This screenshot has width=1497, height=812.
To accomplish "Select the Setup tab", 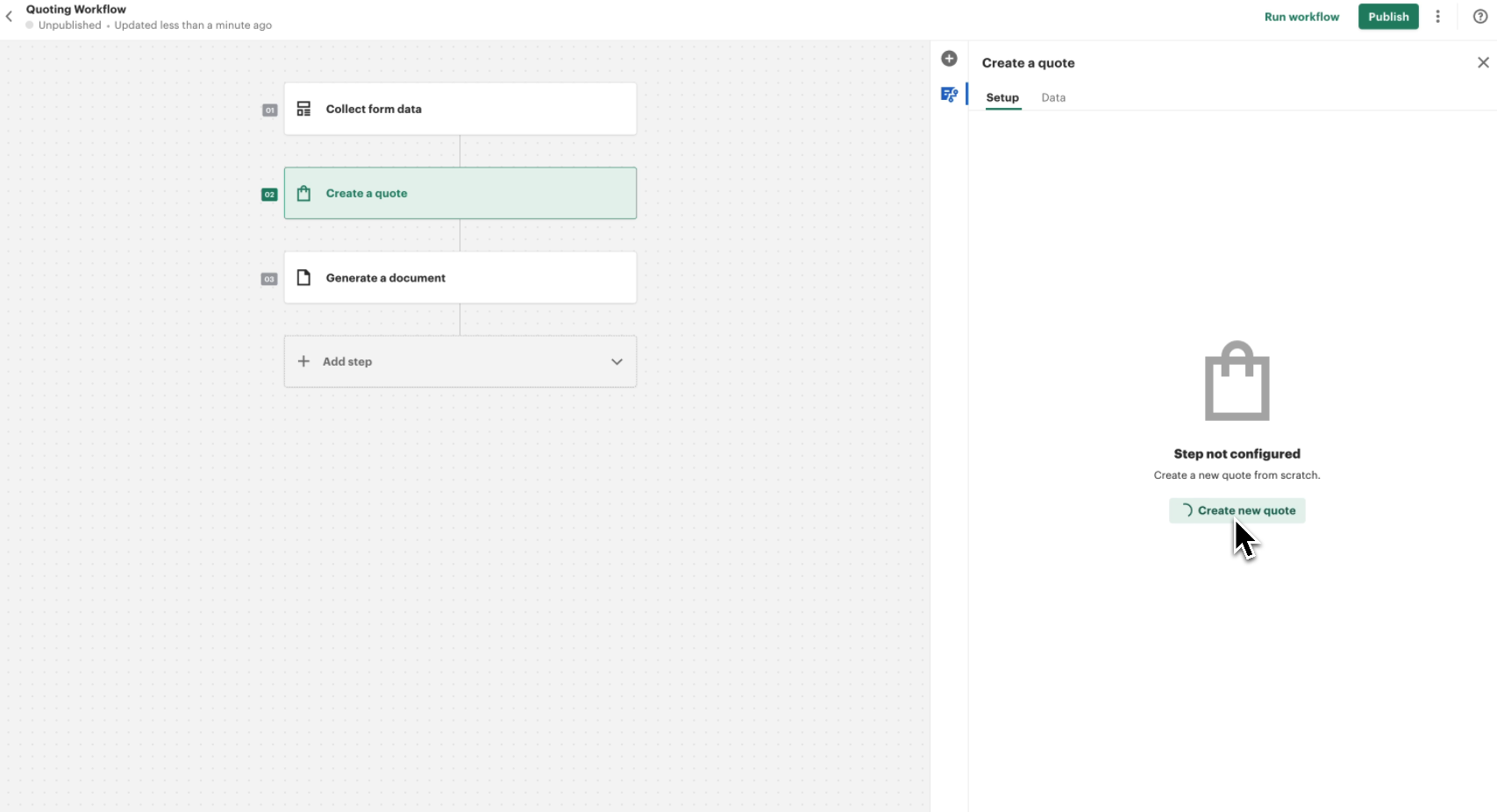I will pos(1002,97).
